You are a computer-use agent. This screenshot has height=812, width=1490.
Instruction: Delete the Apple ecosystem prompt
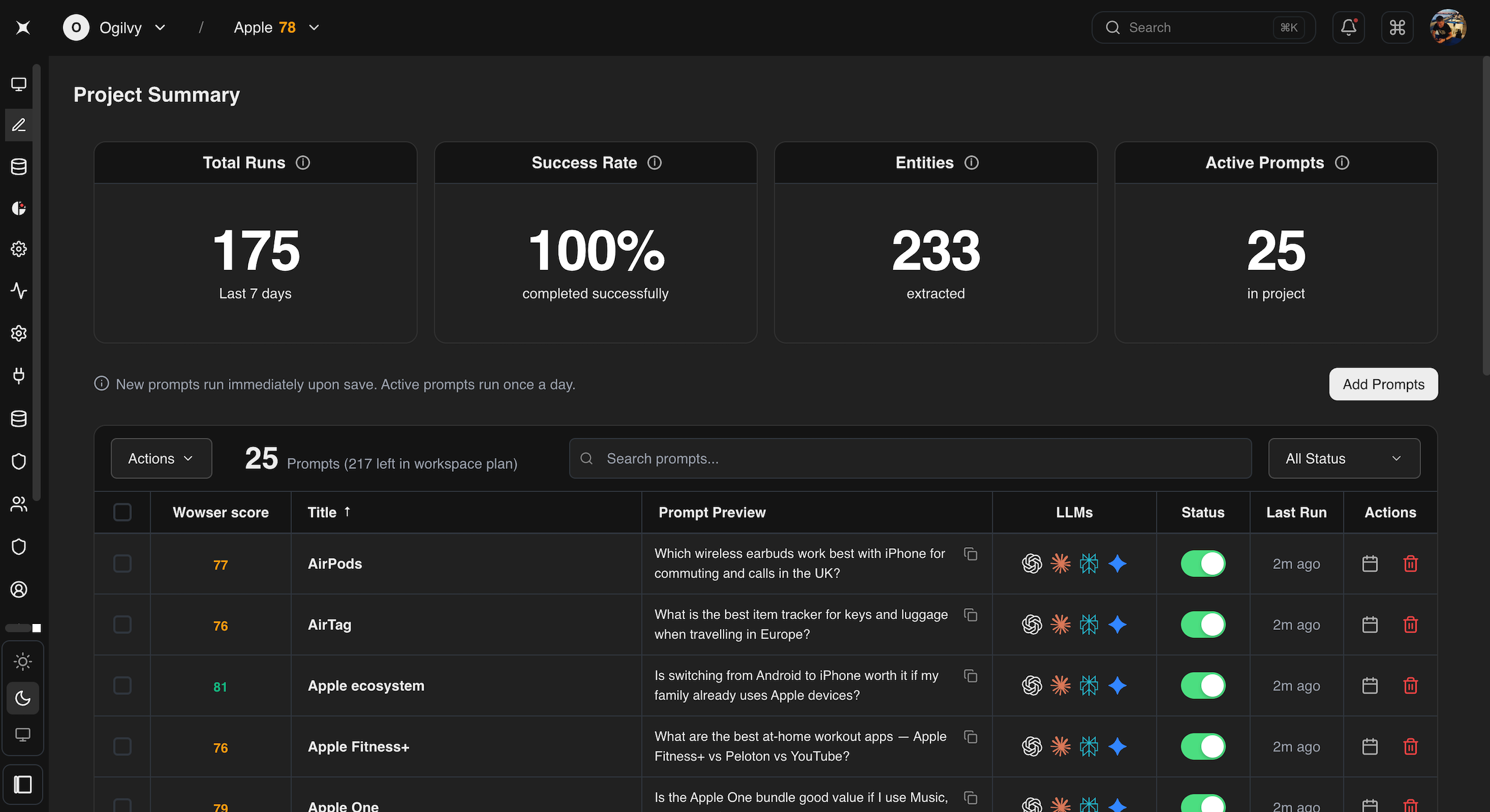coord(1411,686)
